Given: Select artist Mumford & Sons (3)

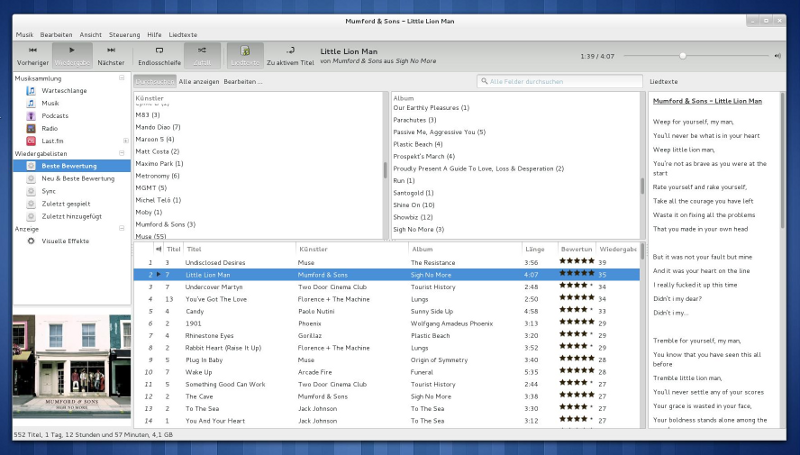Looking at the screenshot, I should (165, 224).
